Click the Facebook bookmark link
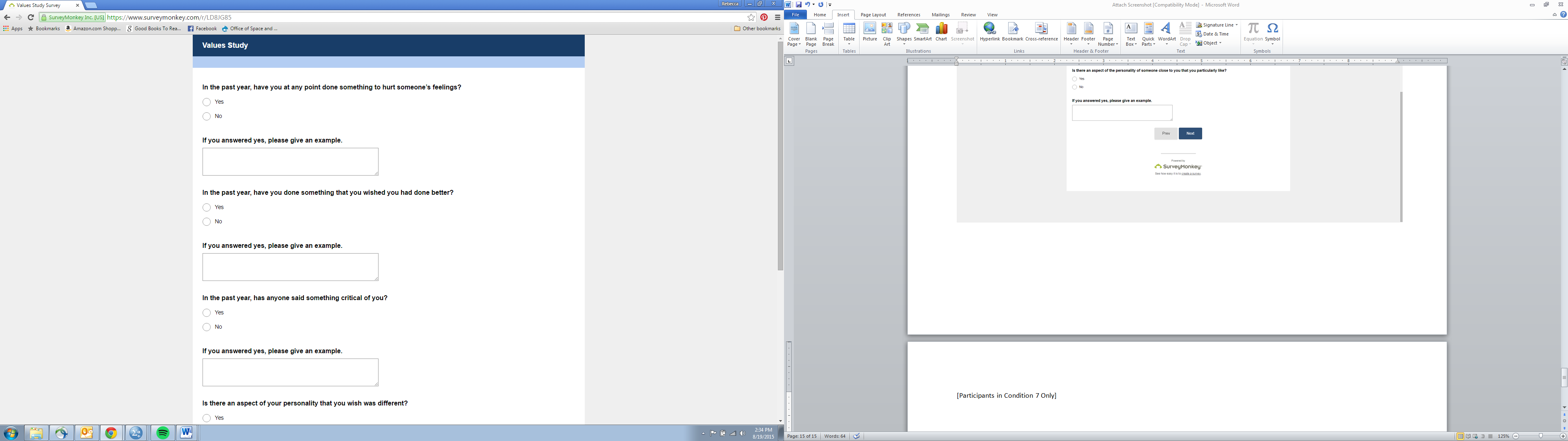This screenshot has width=1568, height=441. click(x=202, y=29)
